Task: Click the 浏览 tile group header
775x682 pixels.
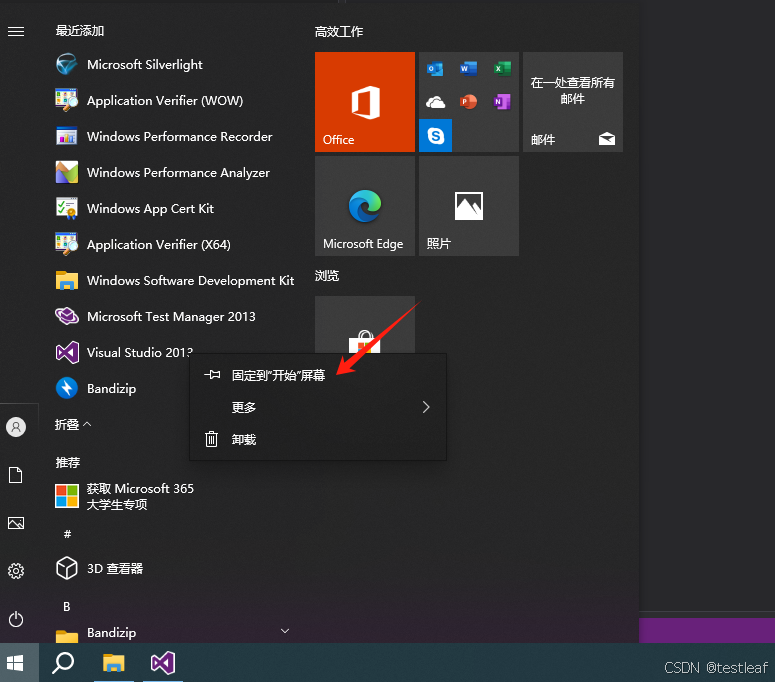Action: coord(327,276)
